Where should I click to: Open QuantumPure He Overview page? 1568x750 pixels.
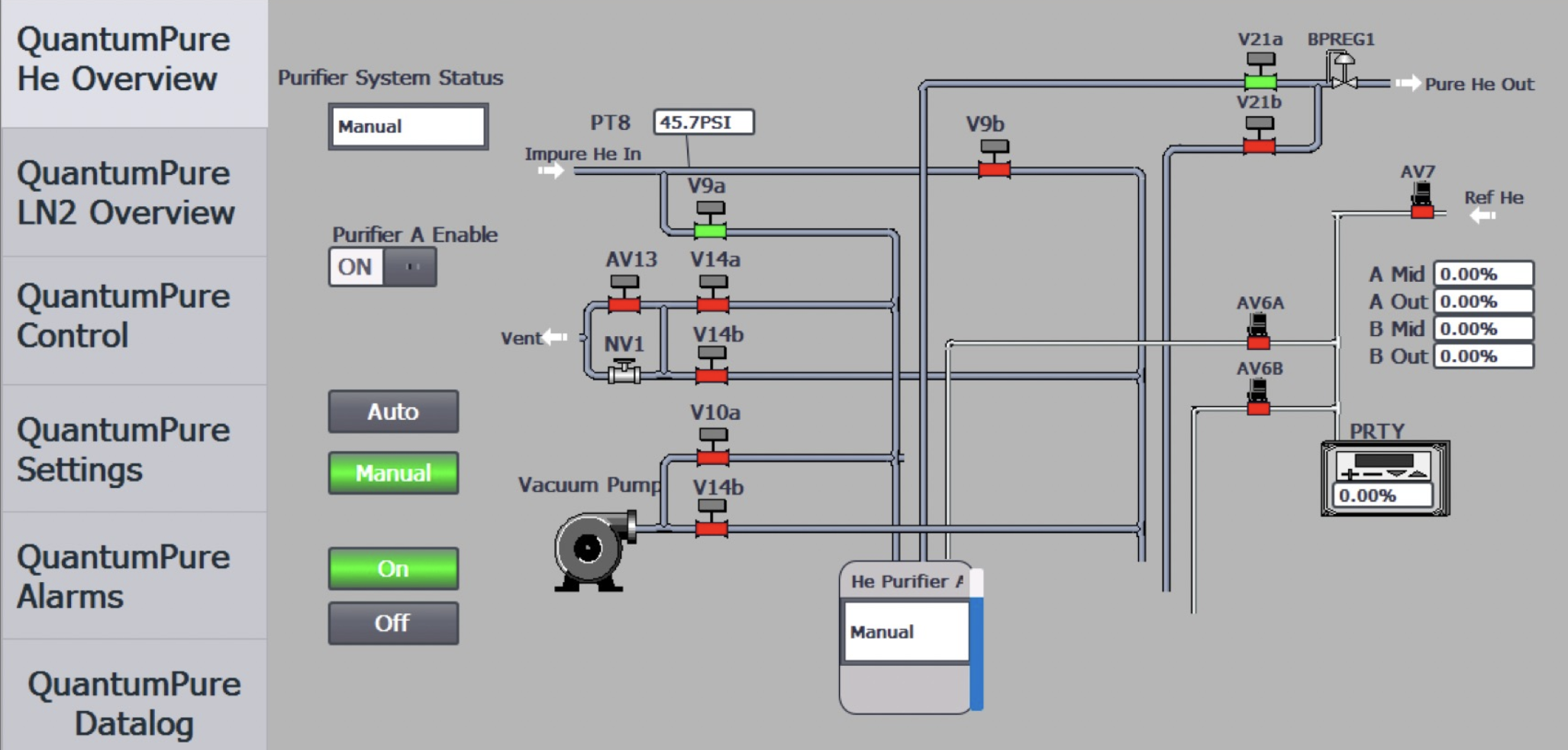[x=134, y=63]
